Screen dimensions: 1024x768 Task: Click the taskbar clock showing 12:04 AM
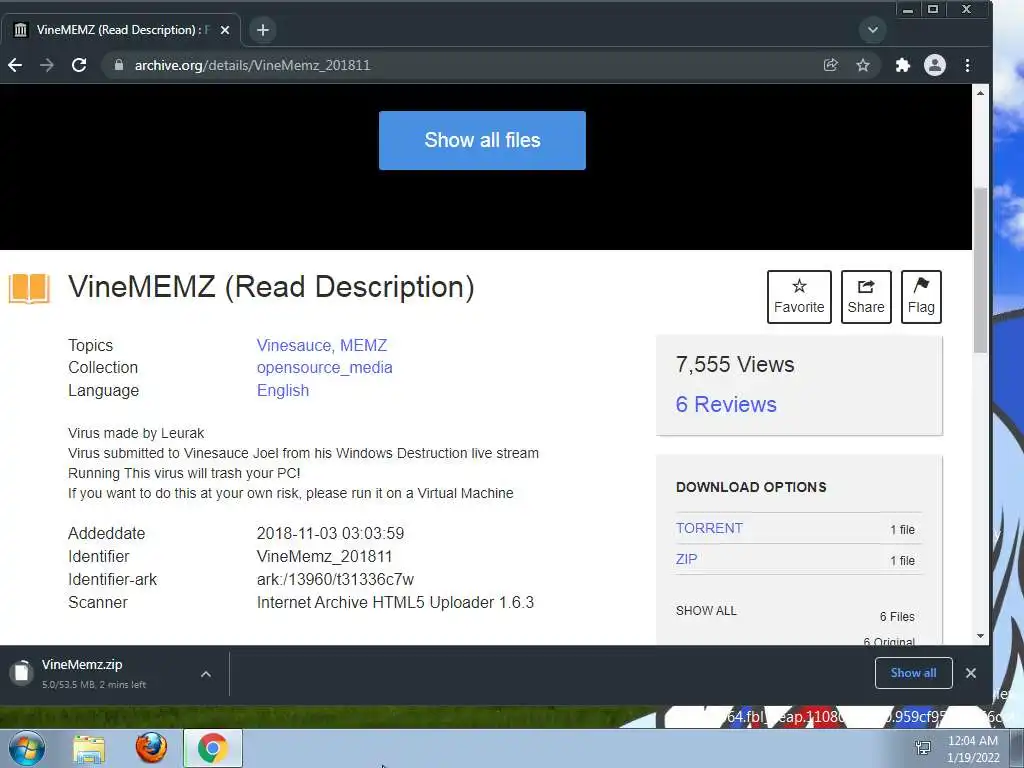tap(973, 749)
